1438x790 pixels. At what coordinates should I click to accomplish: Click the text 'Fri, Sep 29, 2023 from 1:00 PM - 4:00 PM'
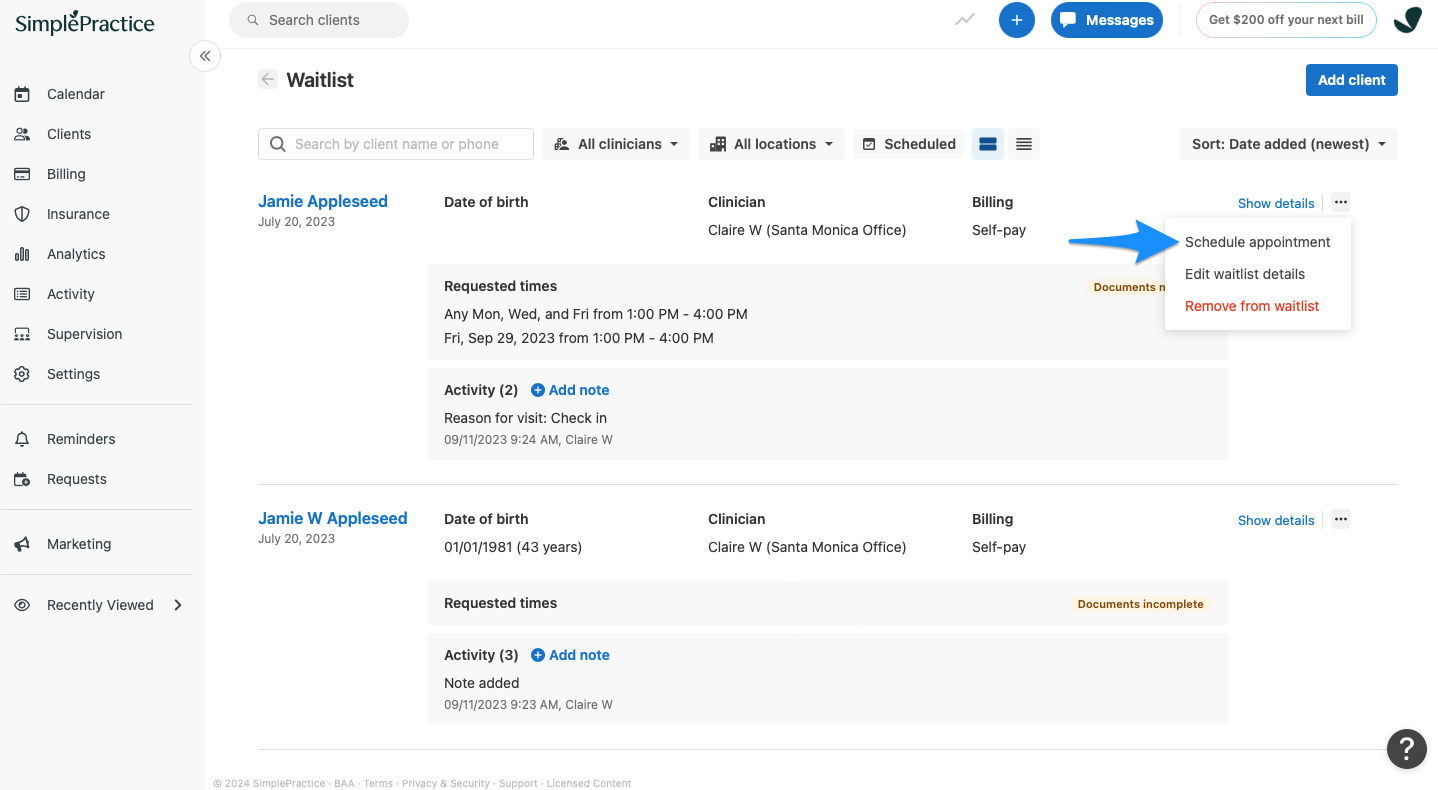(579, 338)
